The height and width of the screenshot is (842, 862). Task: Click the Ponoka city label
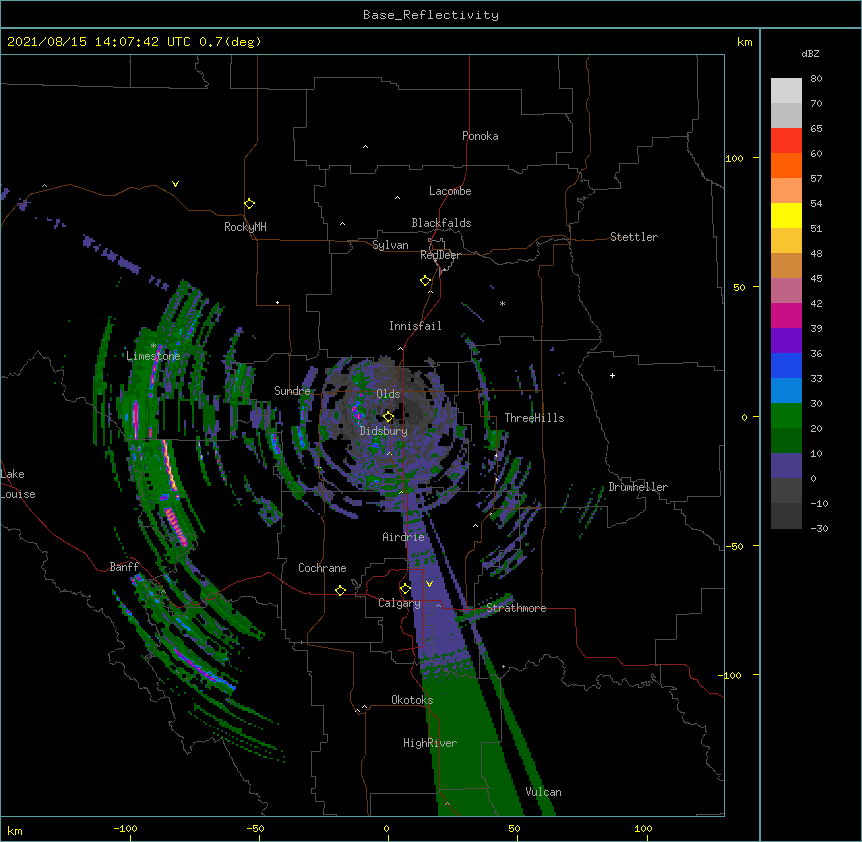coord(480,136)
